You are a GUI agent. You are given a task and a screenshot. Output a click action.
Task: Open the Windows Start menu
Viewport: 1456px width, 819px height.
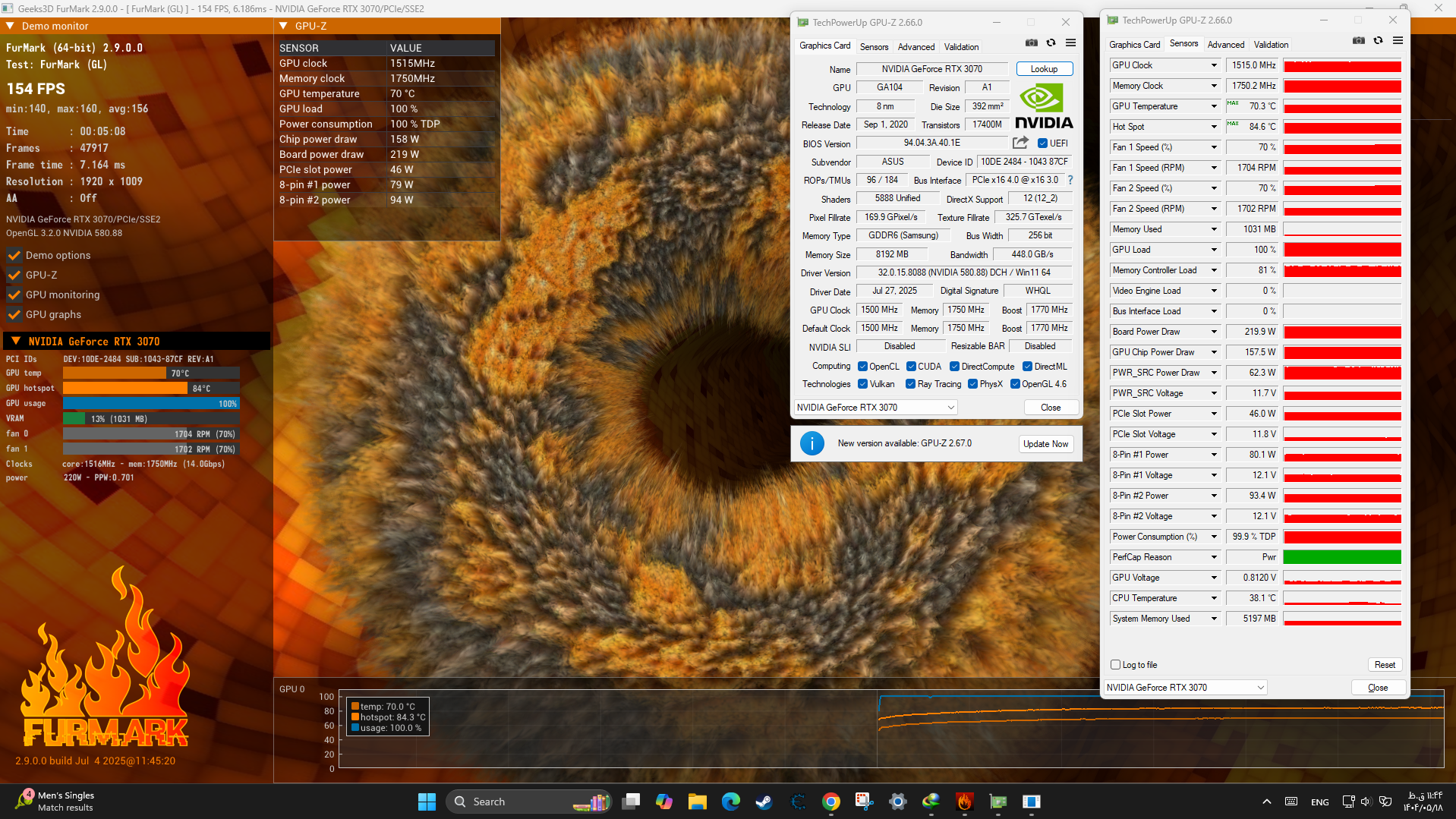click(x=427, y=802)
